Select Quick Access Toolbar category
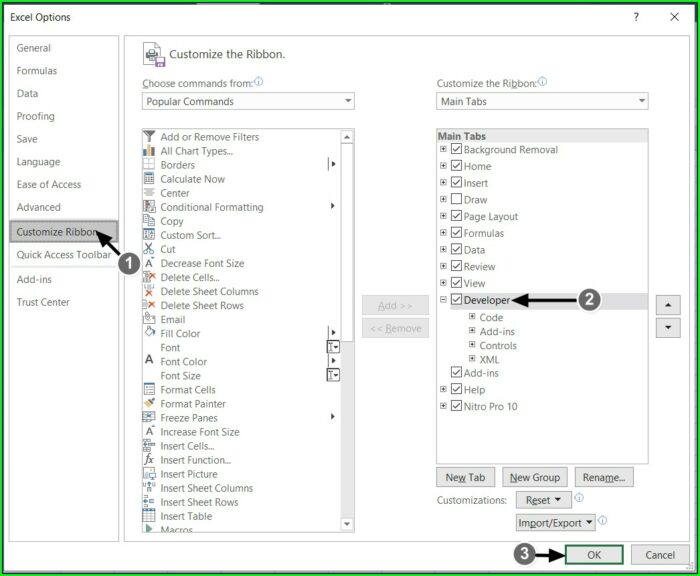 point(63,255)
